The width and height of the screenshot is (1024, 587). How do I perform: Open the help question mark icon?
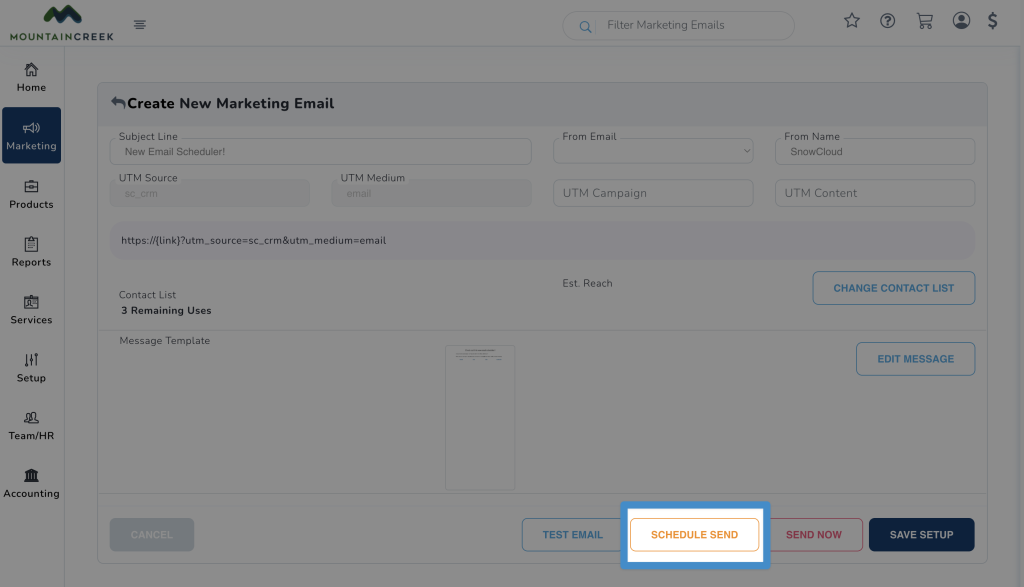point(888,21)
